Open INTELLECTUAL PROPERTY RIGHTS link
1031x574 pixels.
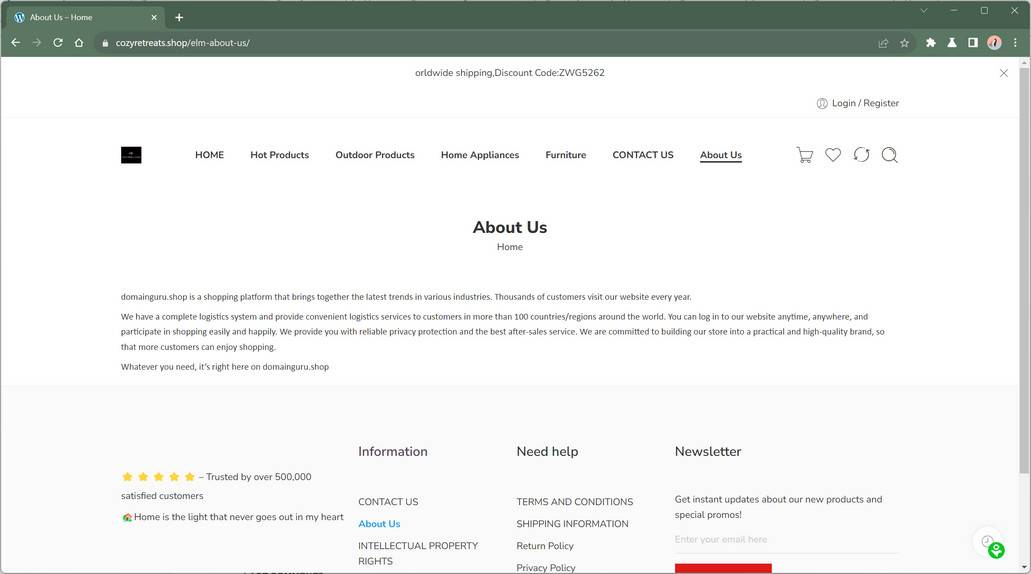point(418,554)
